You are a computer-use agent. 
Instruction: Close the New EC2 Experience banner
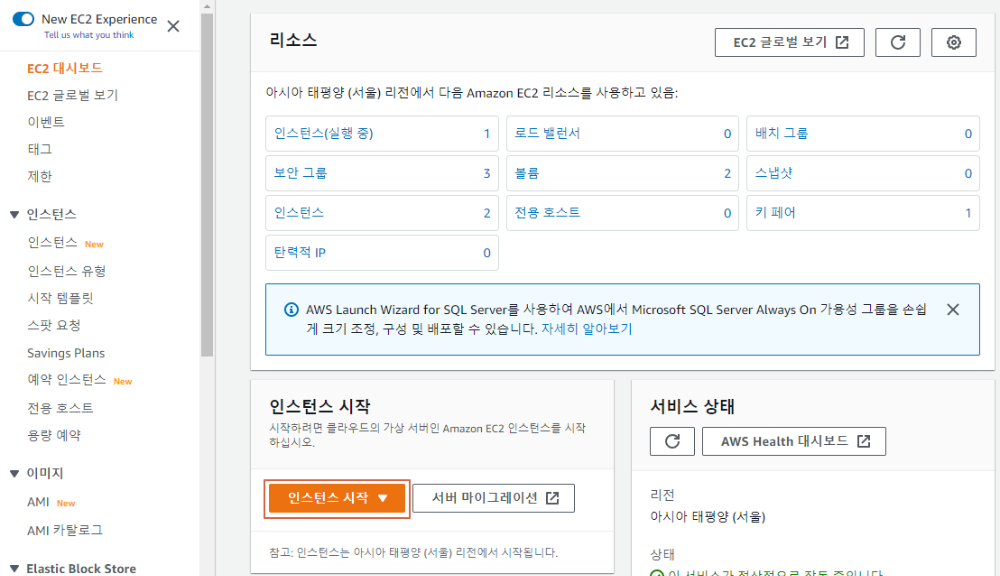point(173,26)
